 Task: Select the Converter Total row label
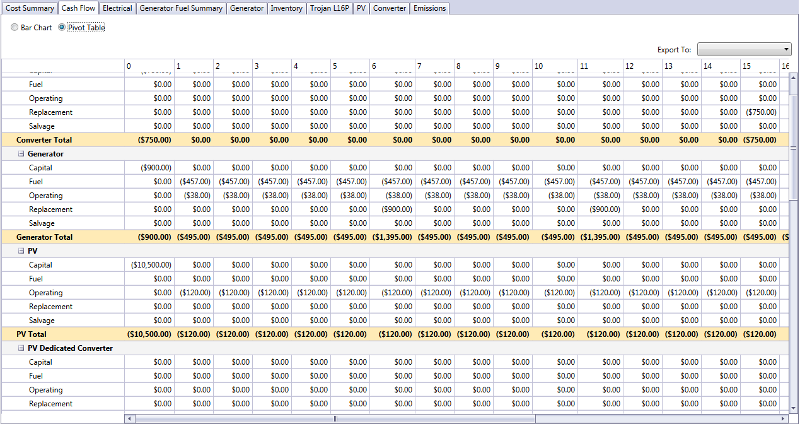tap(44, 140)
